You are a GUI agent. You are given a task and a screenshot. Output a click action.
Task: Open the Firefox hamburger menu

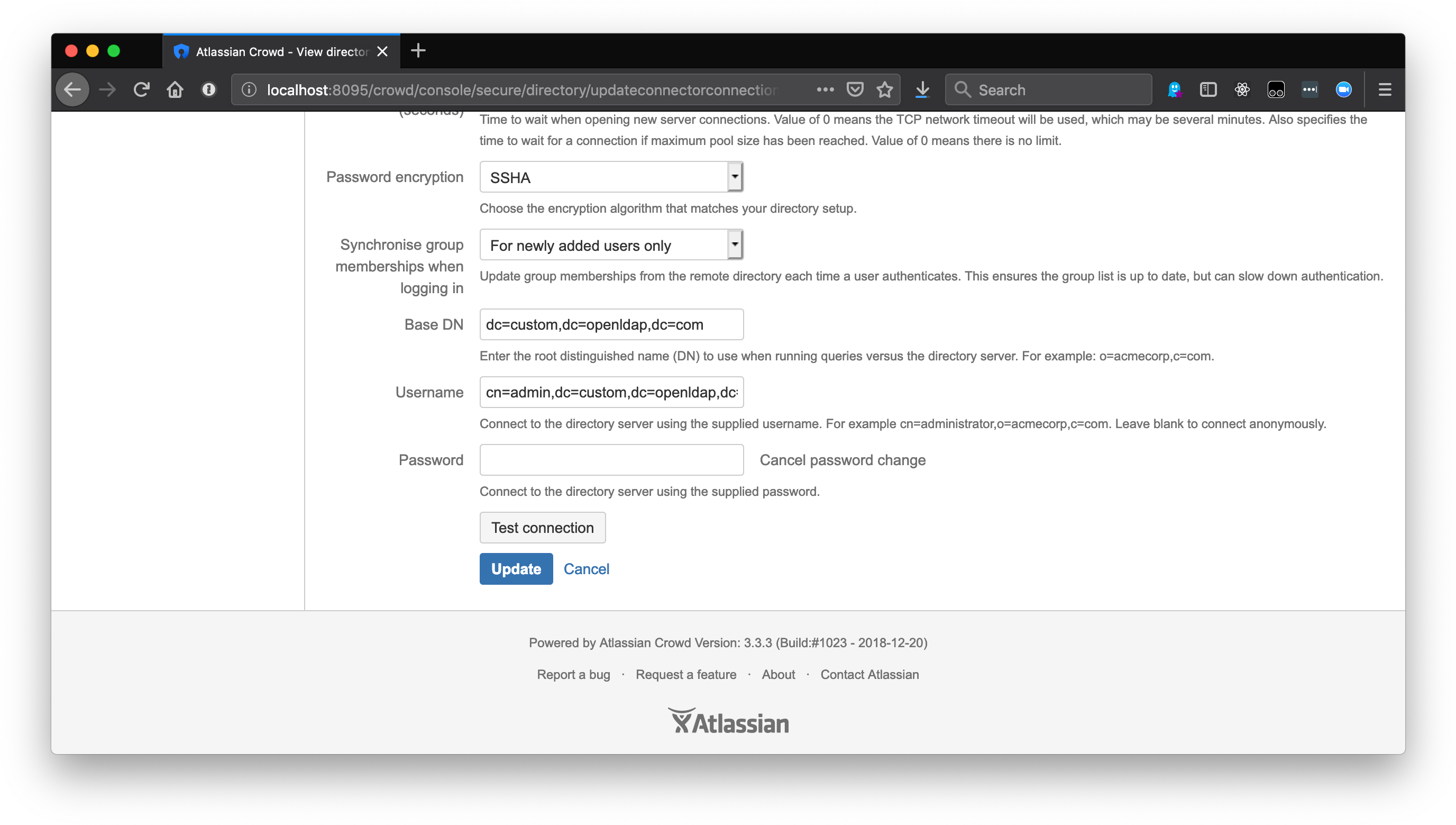tap(1385, 89)
